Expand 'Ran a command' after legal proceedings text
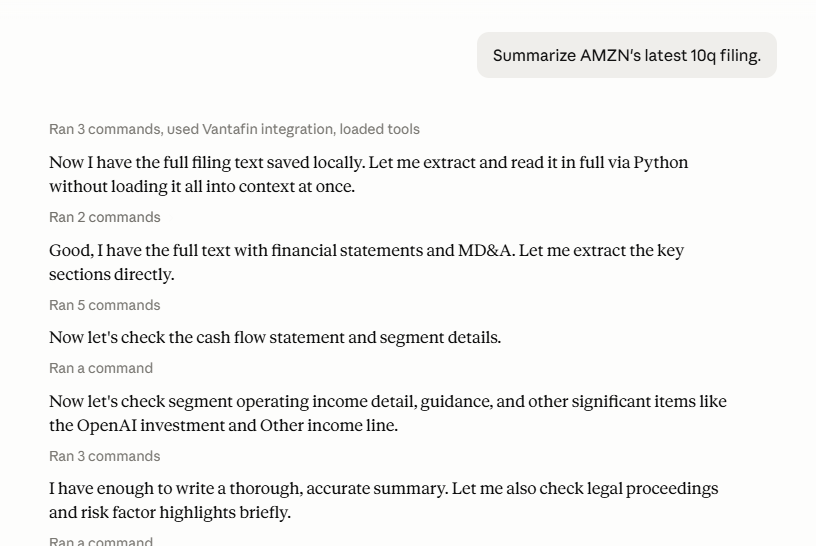Image resolution: width=816 pixels, height=546 pixels. (x=101, y=541)
